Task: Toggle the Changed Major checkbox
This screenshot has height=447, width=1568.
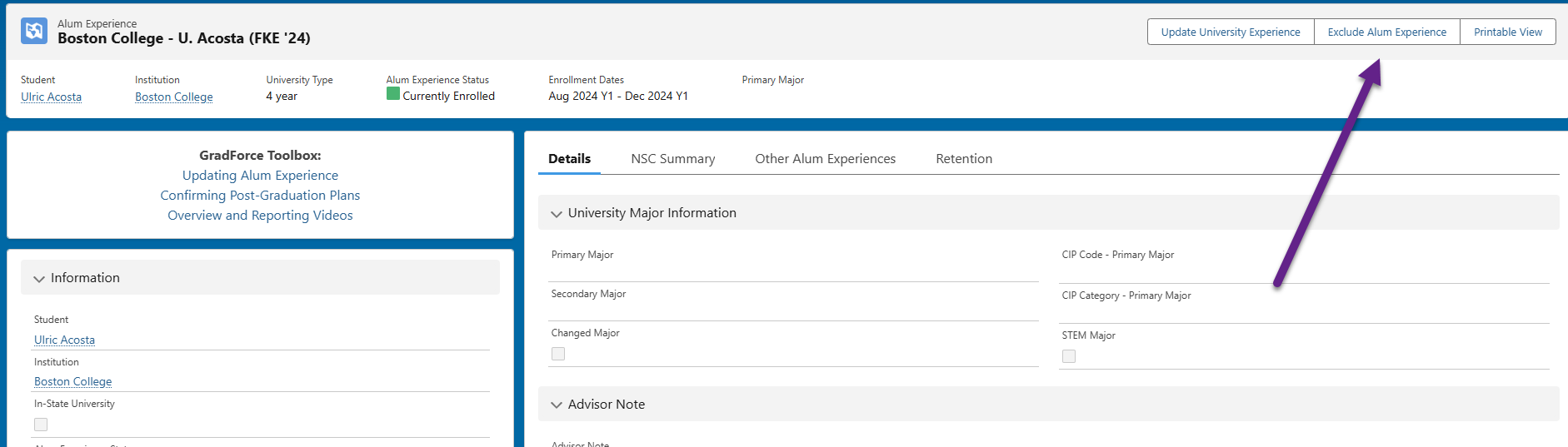Action: point(558,354)
